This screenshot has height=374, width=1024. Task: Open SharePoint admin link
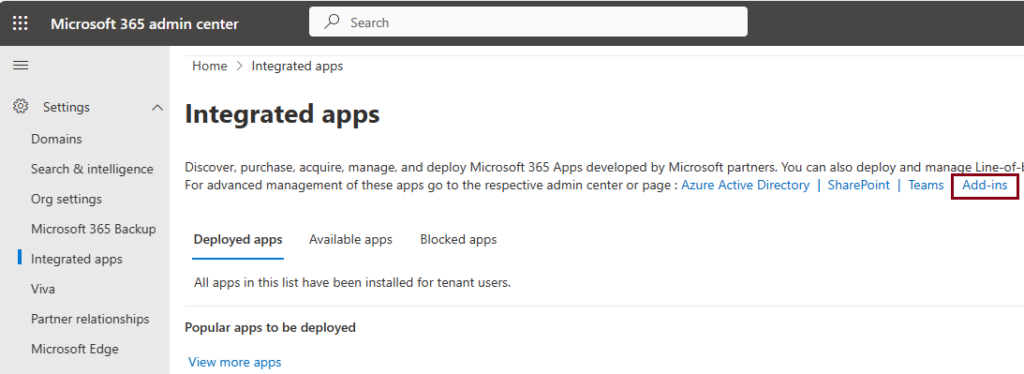click(859, 185)
